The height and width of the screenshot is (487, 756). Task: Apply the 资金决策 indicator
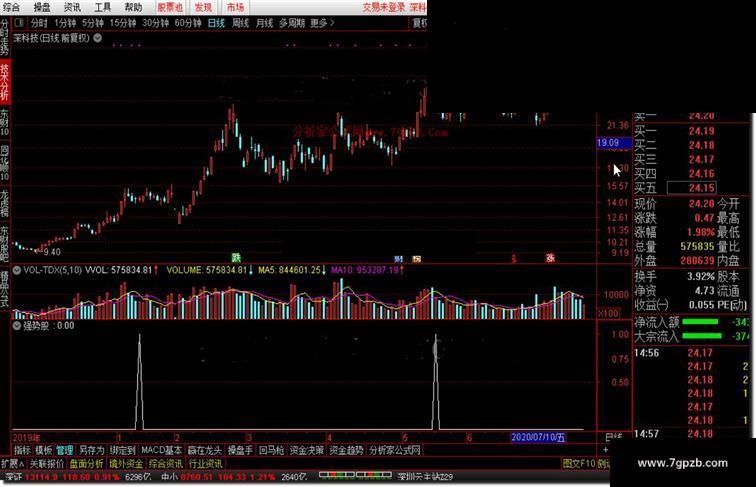pos(307,450)
